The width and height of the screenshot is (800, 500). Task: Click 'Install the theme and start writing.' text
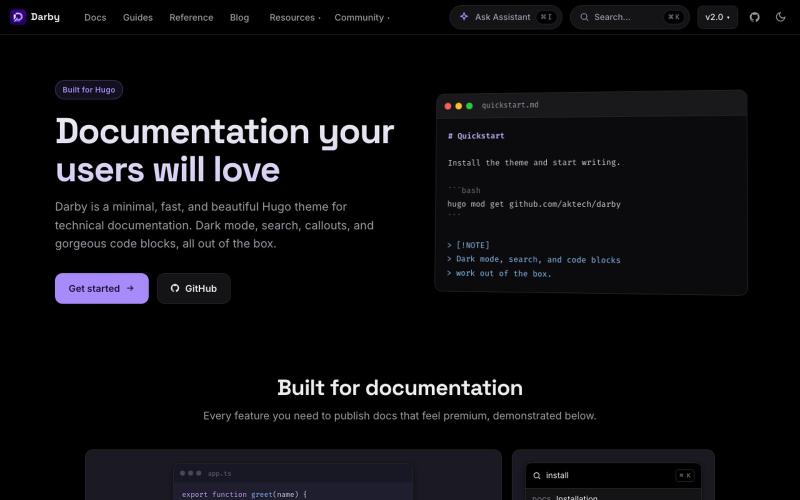pos(534,162)
